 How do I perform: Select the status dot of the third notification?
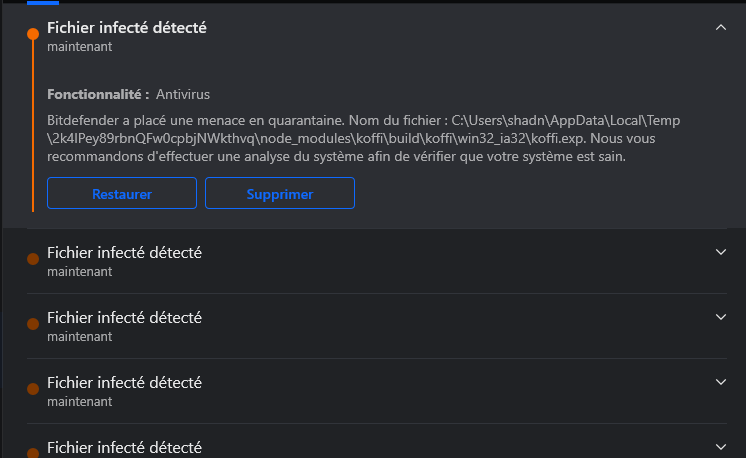pyautogui.click(x=33, y=324)
